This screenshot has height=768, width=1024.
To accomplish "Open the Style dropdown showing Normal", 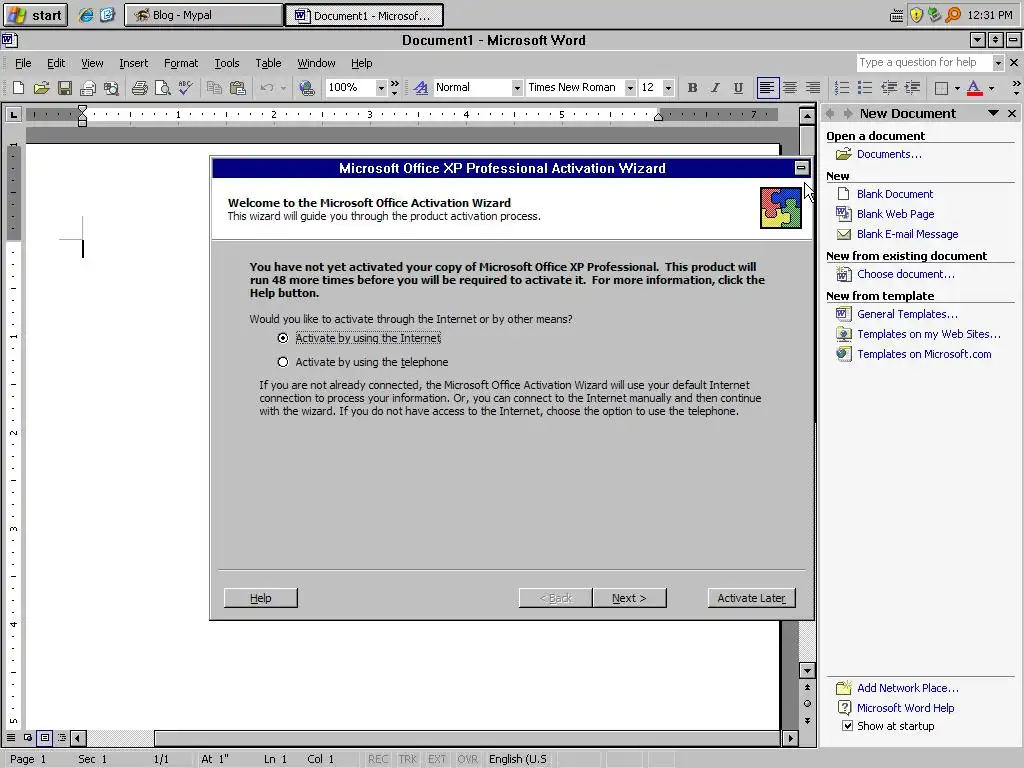I will (517, 88).
